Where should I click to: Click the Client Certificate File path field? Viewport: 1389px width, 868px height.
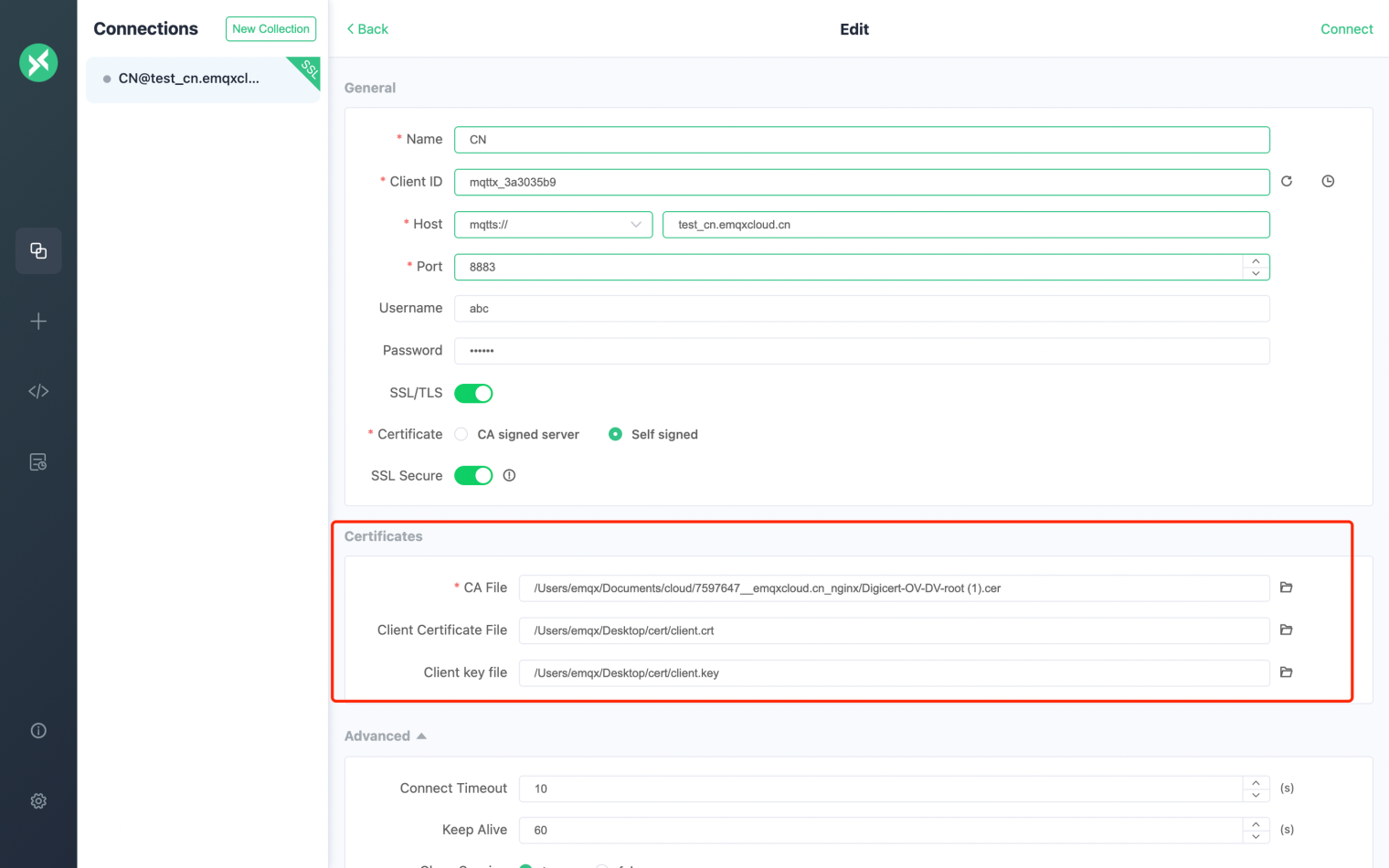coord(894,630)
